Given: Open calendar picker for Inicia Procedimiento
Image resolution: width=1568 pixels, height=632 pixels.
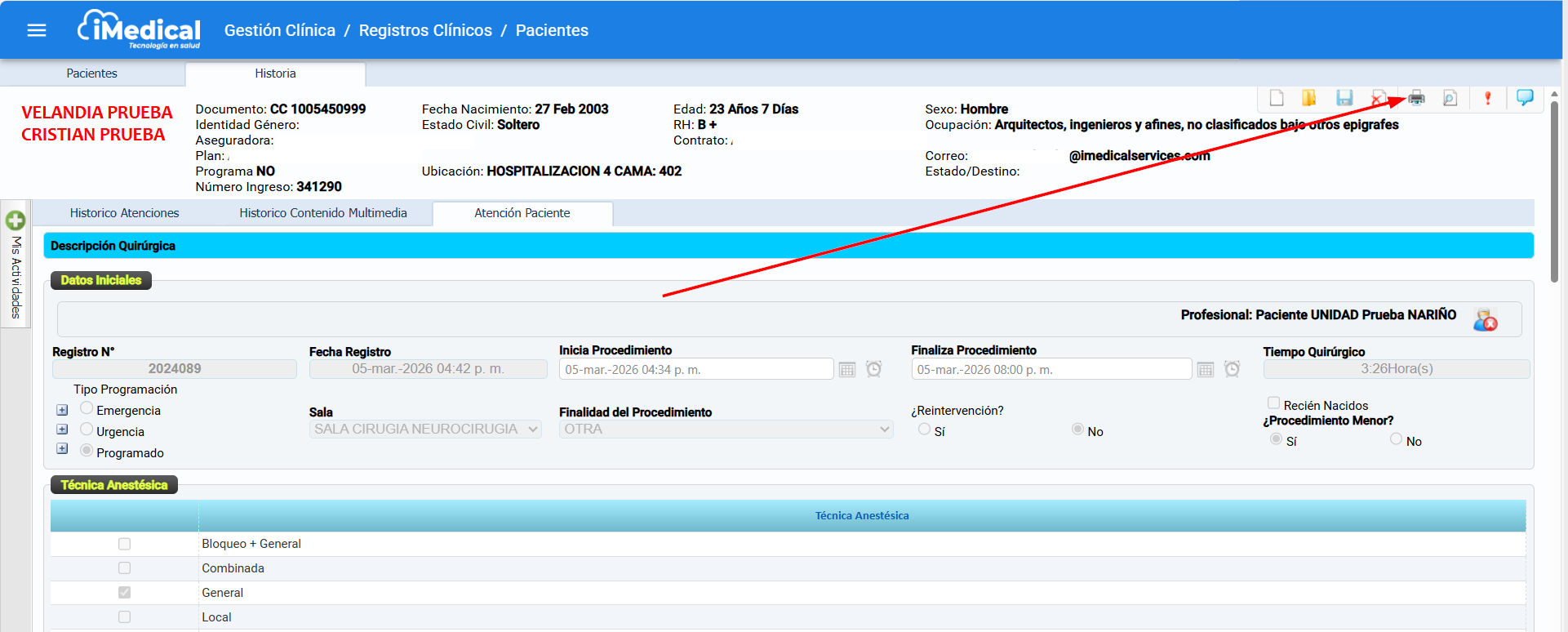Looking at the screenshot, I should 847,370.
